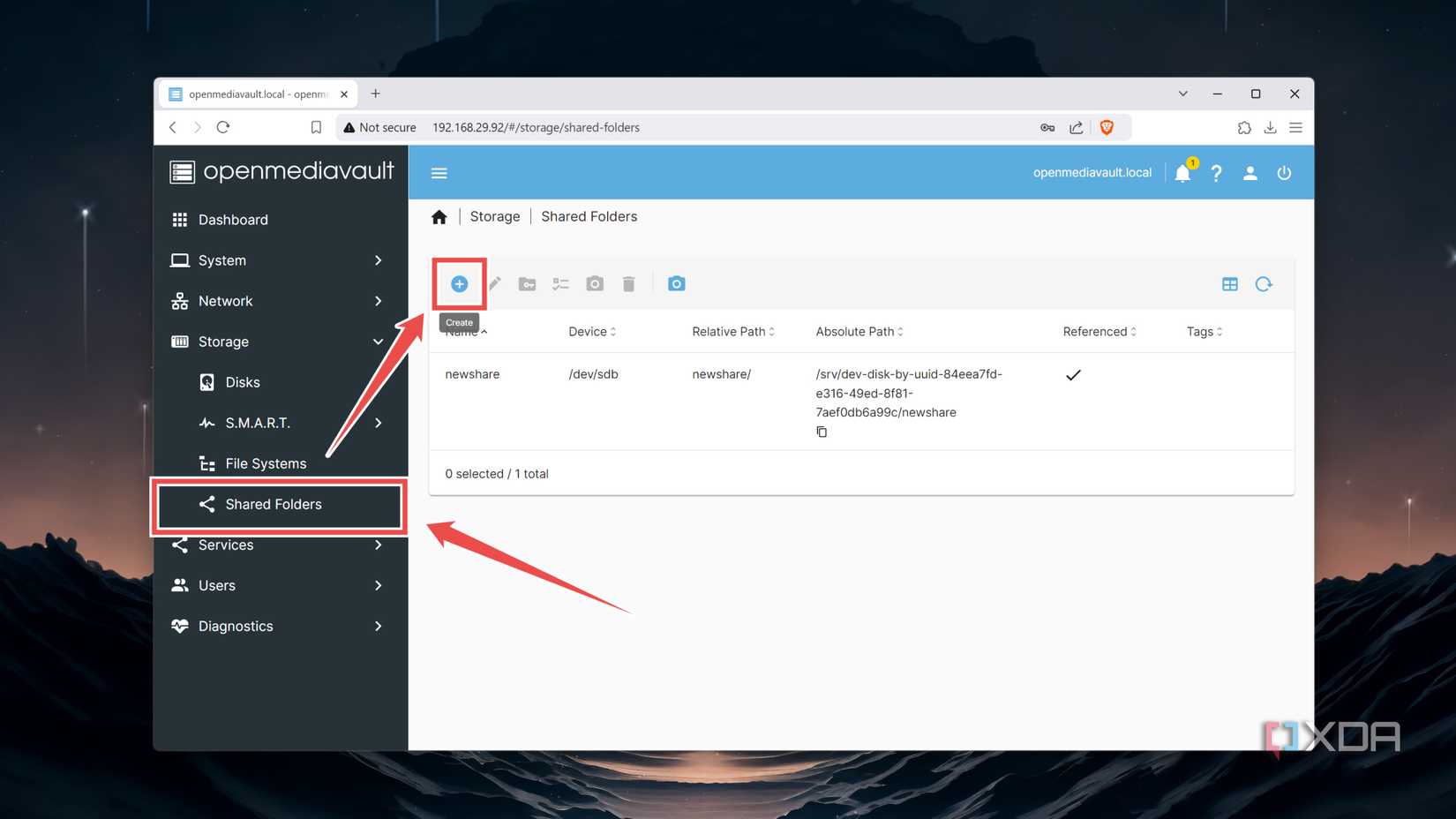Sort by Relative Path column
1456x819 pixels.
point(733,332)
